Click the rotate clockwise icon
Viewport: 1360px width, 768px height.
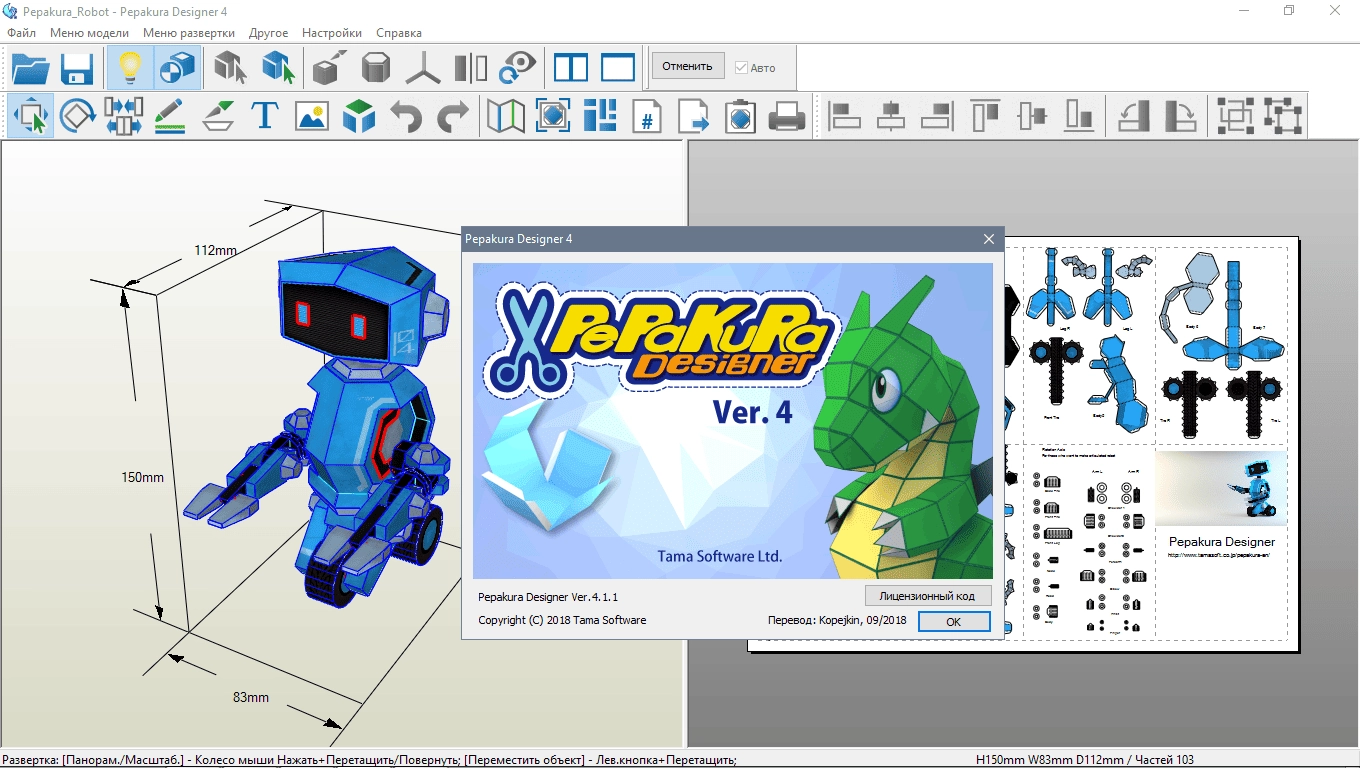[x=1180, y=116]
